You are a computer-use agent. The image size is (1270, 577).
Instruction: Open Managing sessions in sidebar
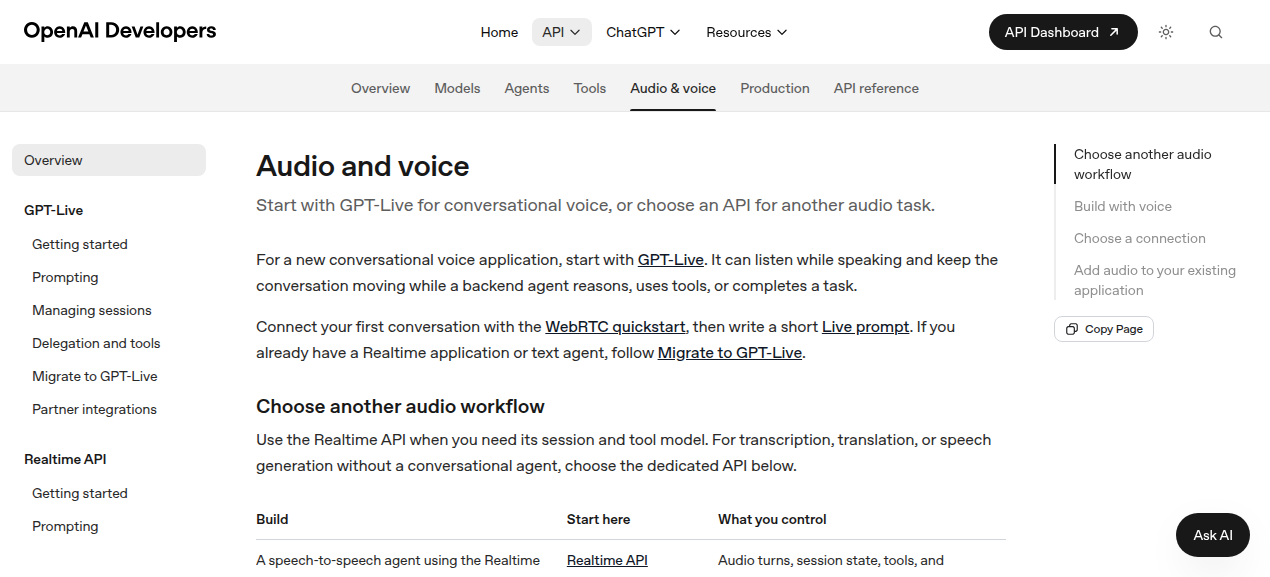pos(92,310)
